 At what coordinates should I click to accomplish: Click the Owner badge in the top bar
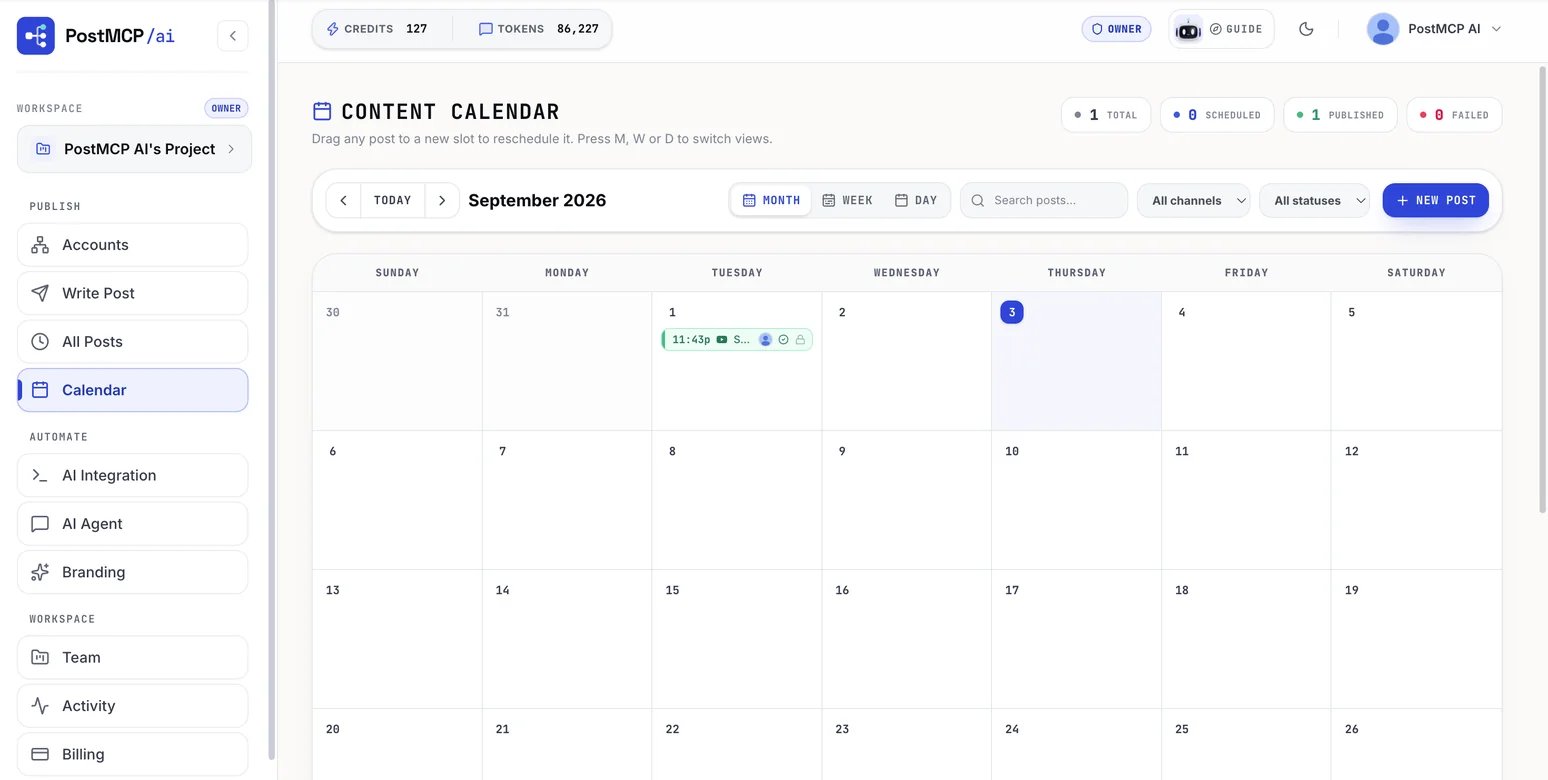(x=1116, y=29)
